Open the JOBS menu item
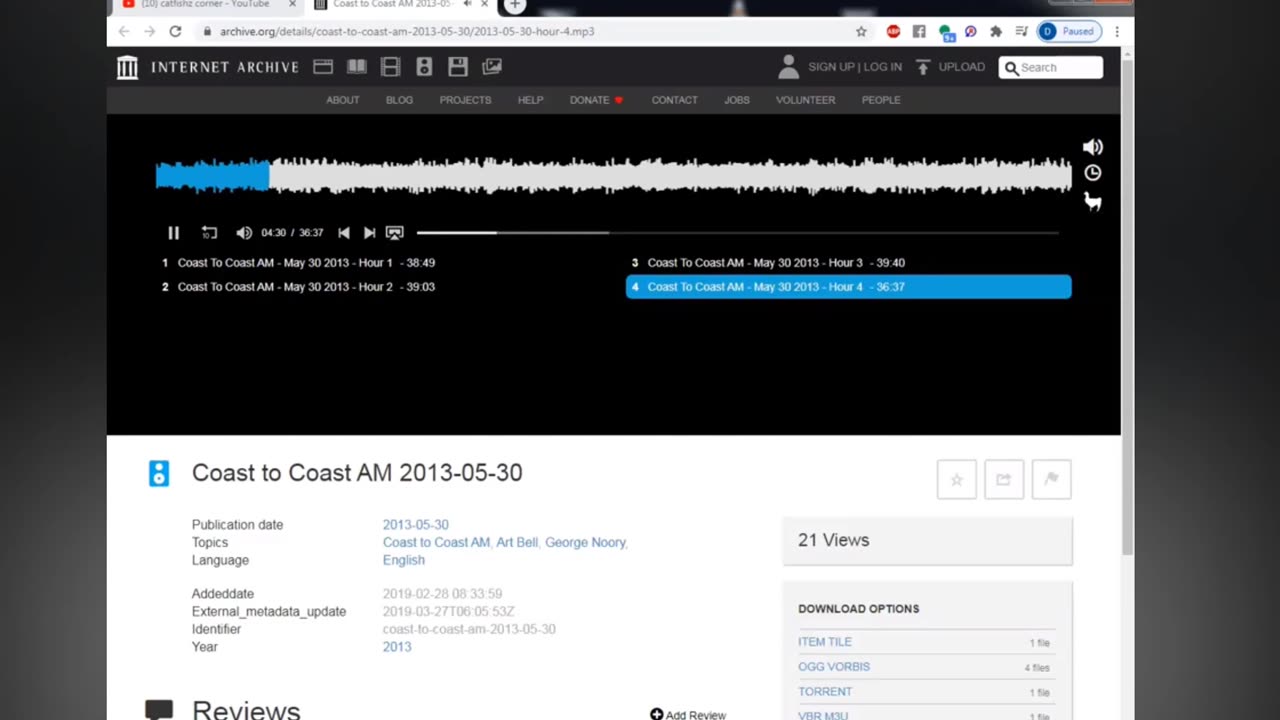 pos(737,100)
